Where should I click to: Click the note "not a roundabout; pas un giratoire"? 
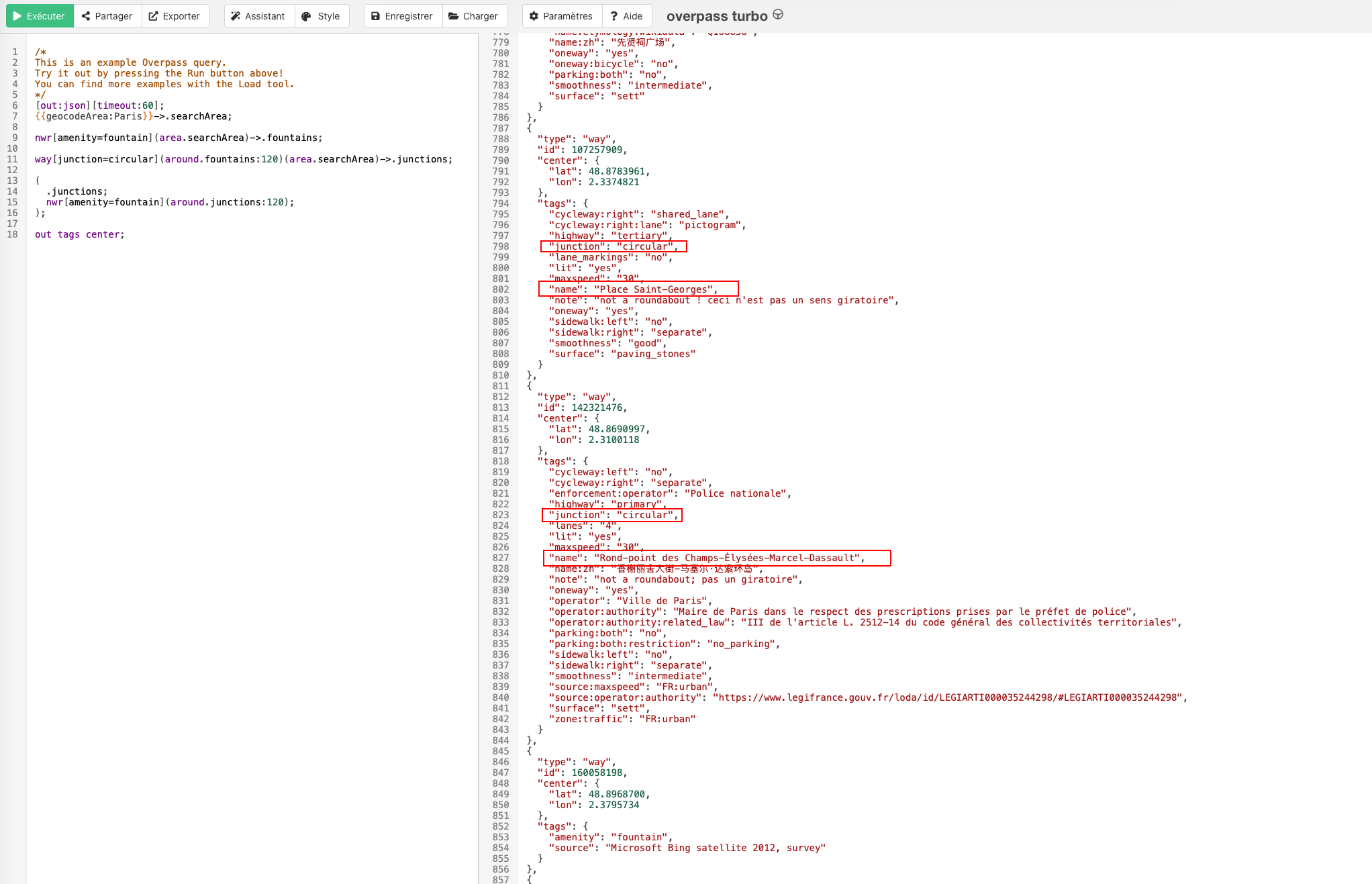tap(675, 579)
